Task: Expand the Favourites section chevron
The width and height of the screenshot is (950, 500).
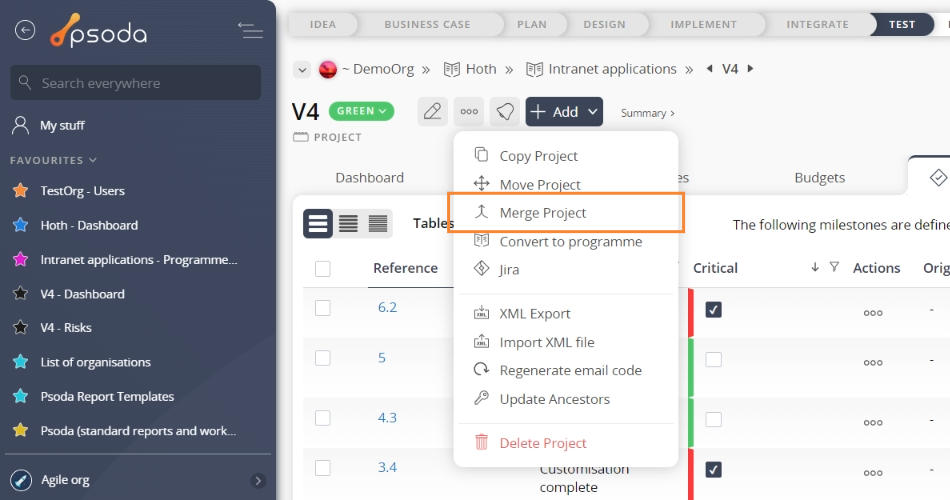Action: [93, 160]
